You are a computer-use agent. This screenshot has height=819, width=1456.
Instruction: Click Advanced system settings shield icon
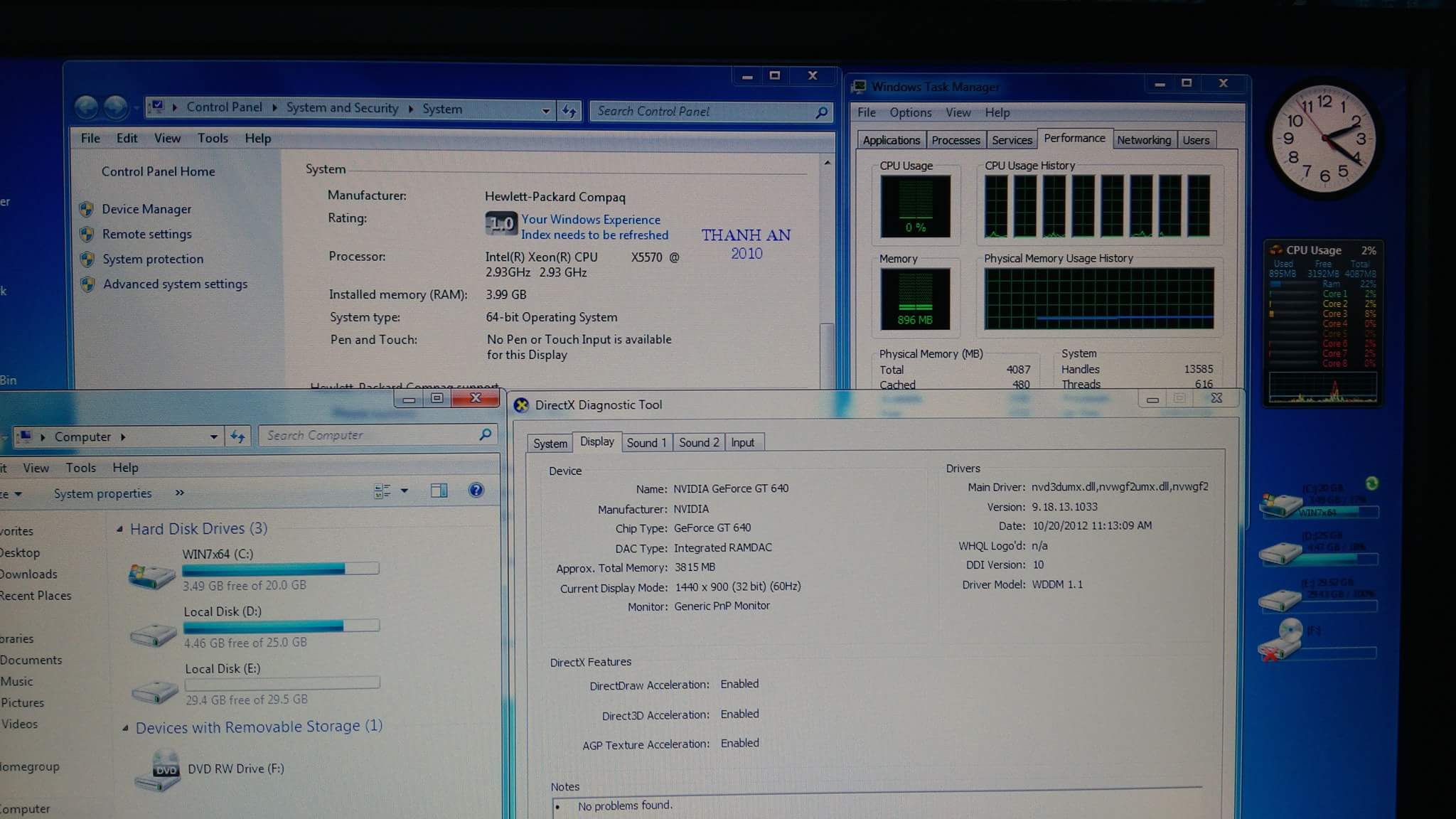88,284
